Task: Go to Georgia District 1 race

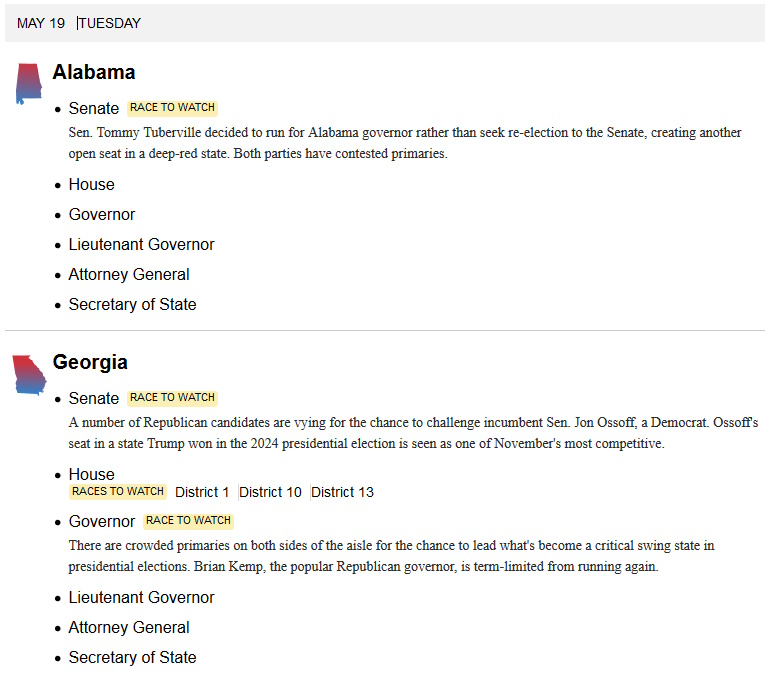Action: (x=202, y=492)
